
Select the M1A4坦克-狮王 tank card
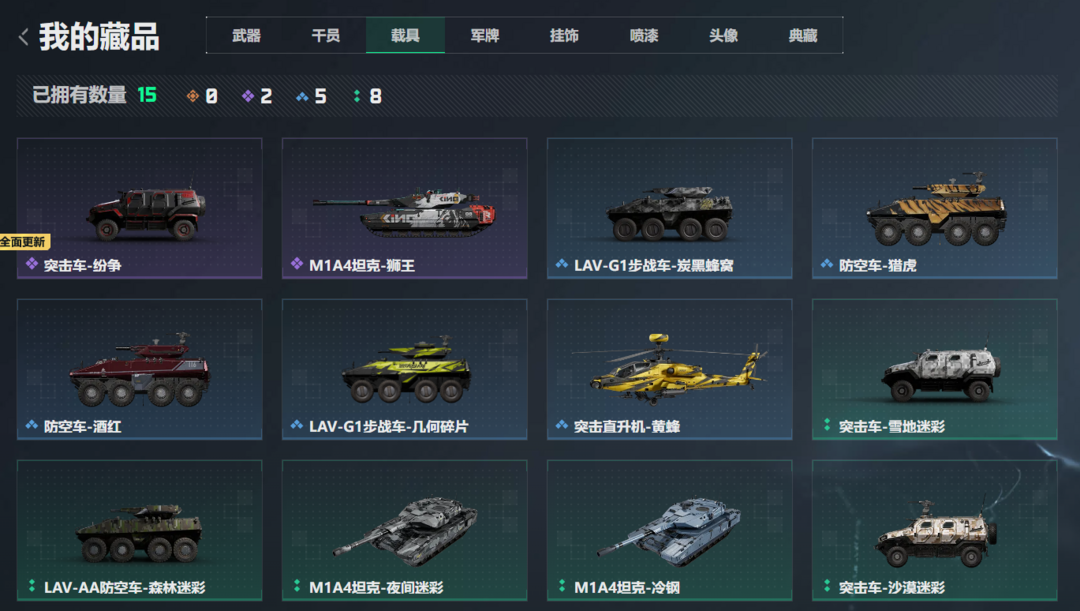click(404, 208)
